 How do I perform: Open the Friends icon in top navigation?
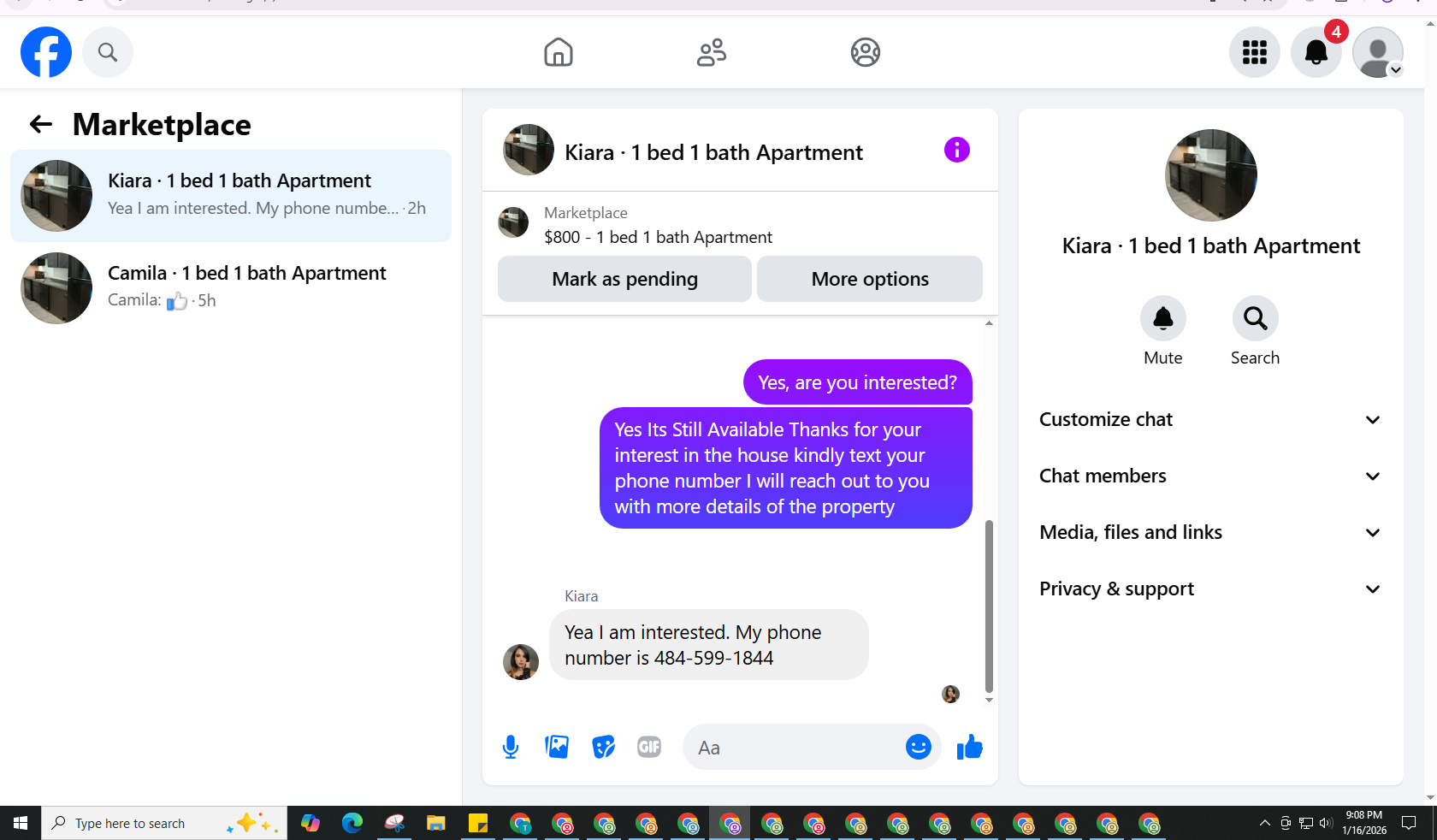[x=712, y=52]
